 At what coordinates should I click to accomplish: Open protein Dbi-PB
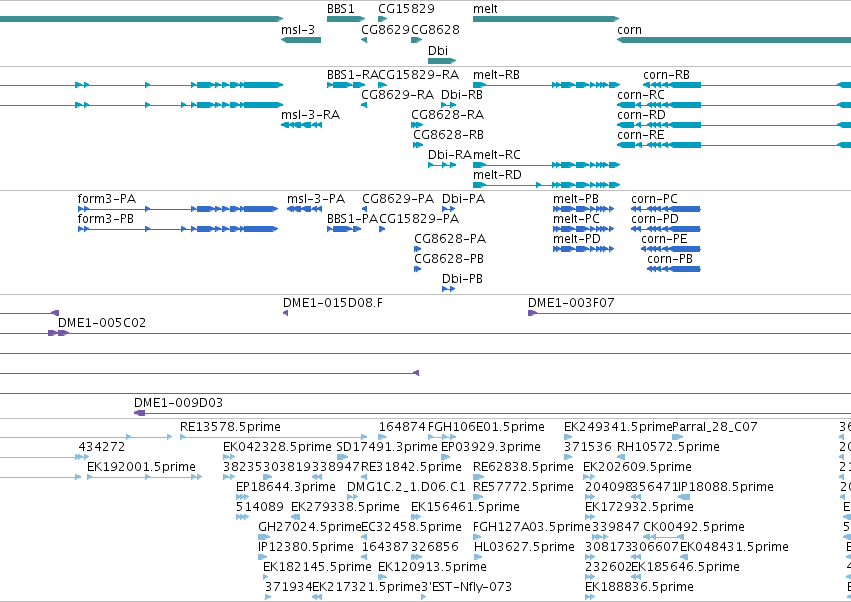pyautogui.click(x=462, y=280)
